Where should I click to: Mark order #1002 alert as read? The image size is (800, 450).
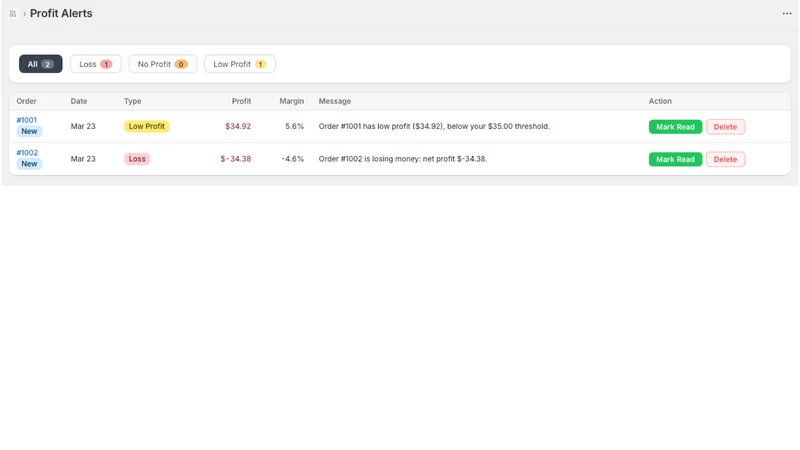[x=675, y=159]
